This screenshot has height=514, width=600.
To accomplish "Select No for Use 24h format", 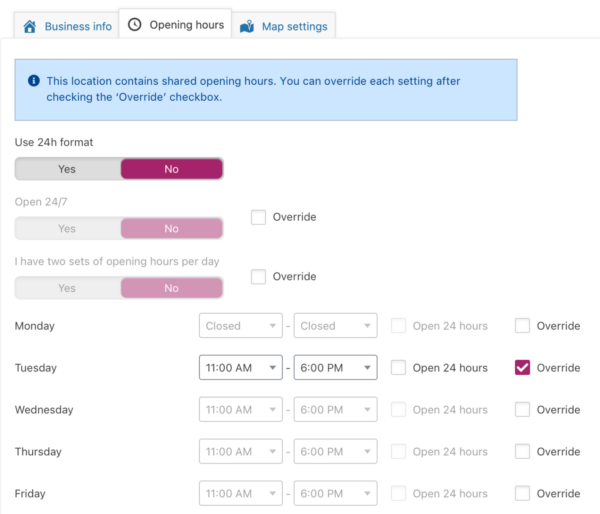I will pos(171,169).
